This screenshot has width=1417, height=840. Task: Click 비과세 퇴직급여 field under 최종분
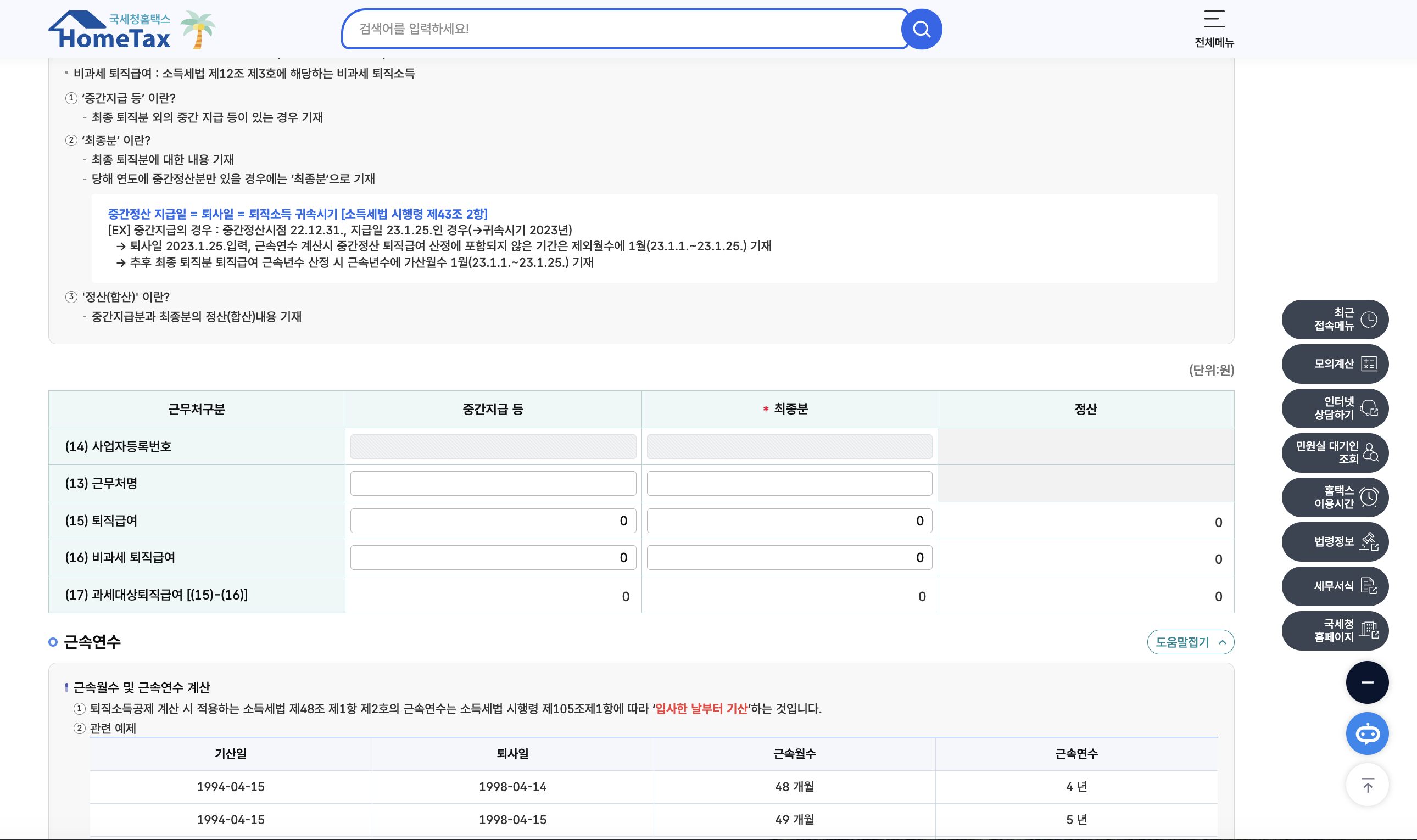[789, 558]
